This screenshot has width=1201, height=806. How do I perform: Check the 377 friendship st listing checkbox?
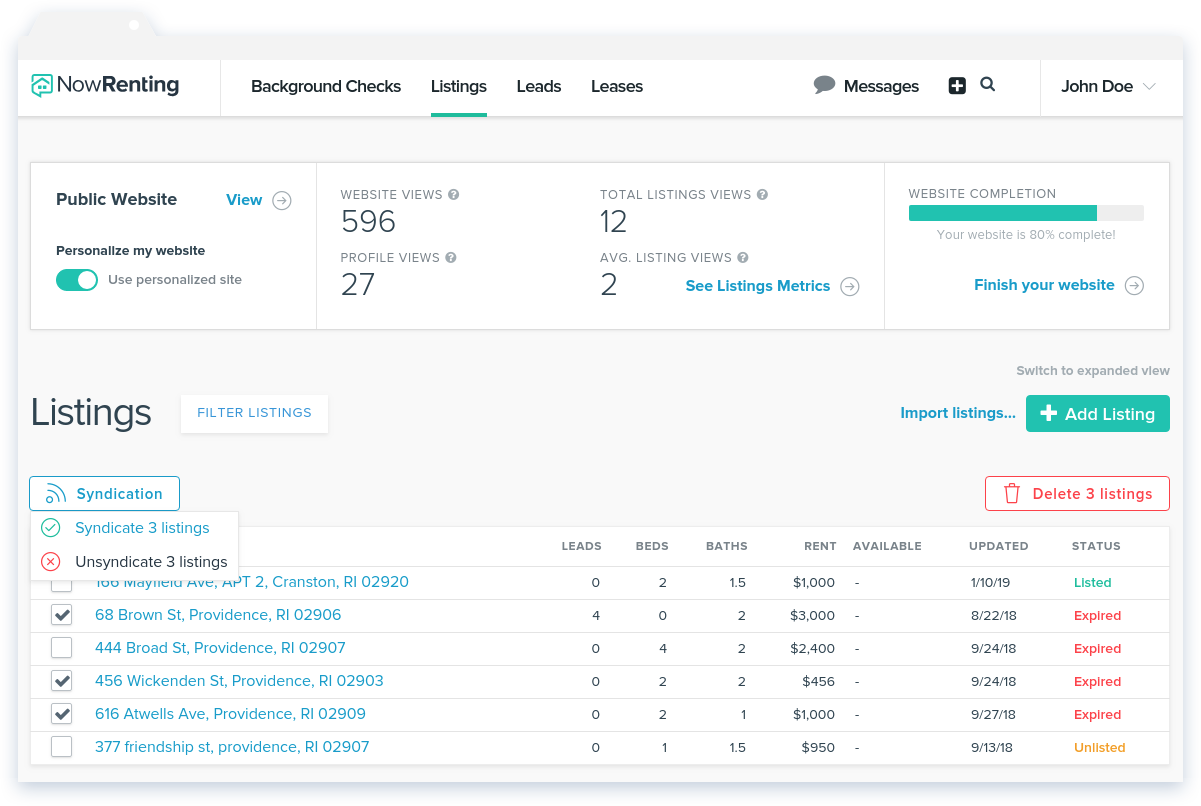pyautogui.click(x=62, y=747)
